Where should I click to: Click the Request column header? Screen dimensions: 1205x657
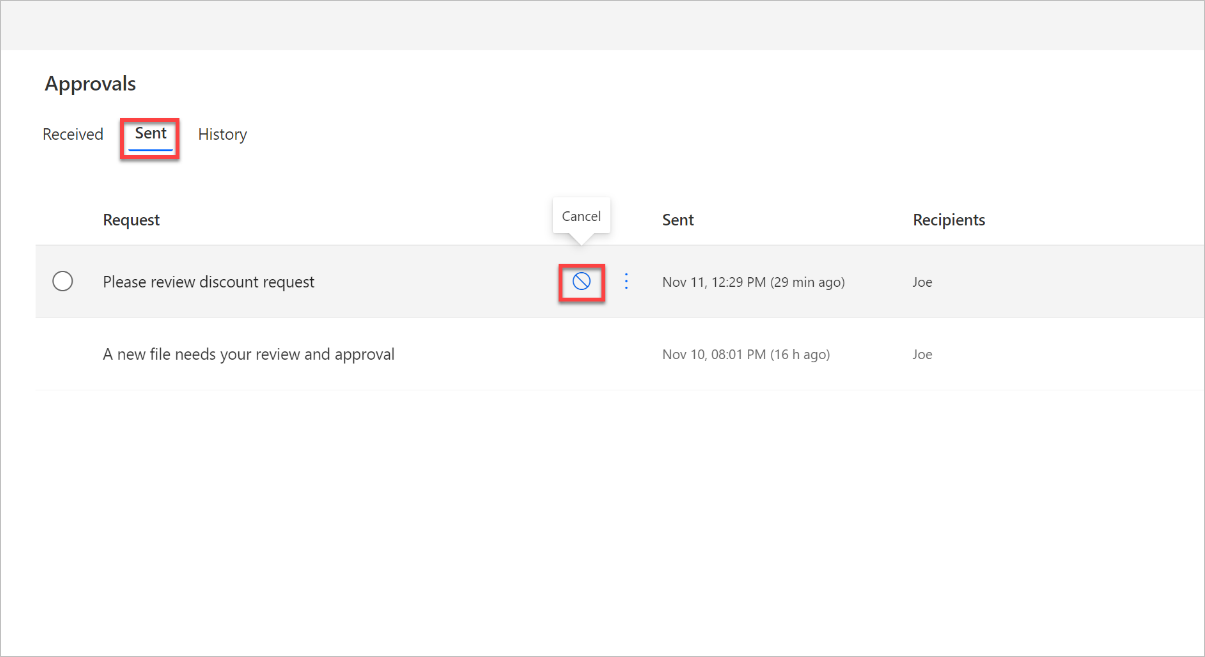pos(131,220)
